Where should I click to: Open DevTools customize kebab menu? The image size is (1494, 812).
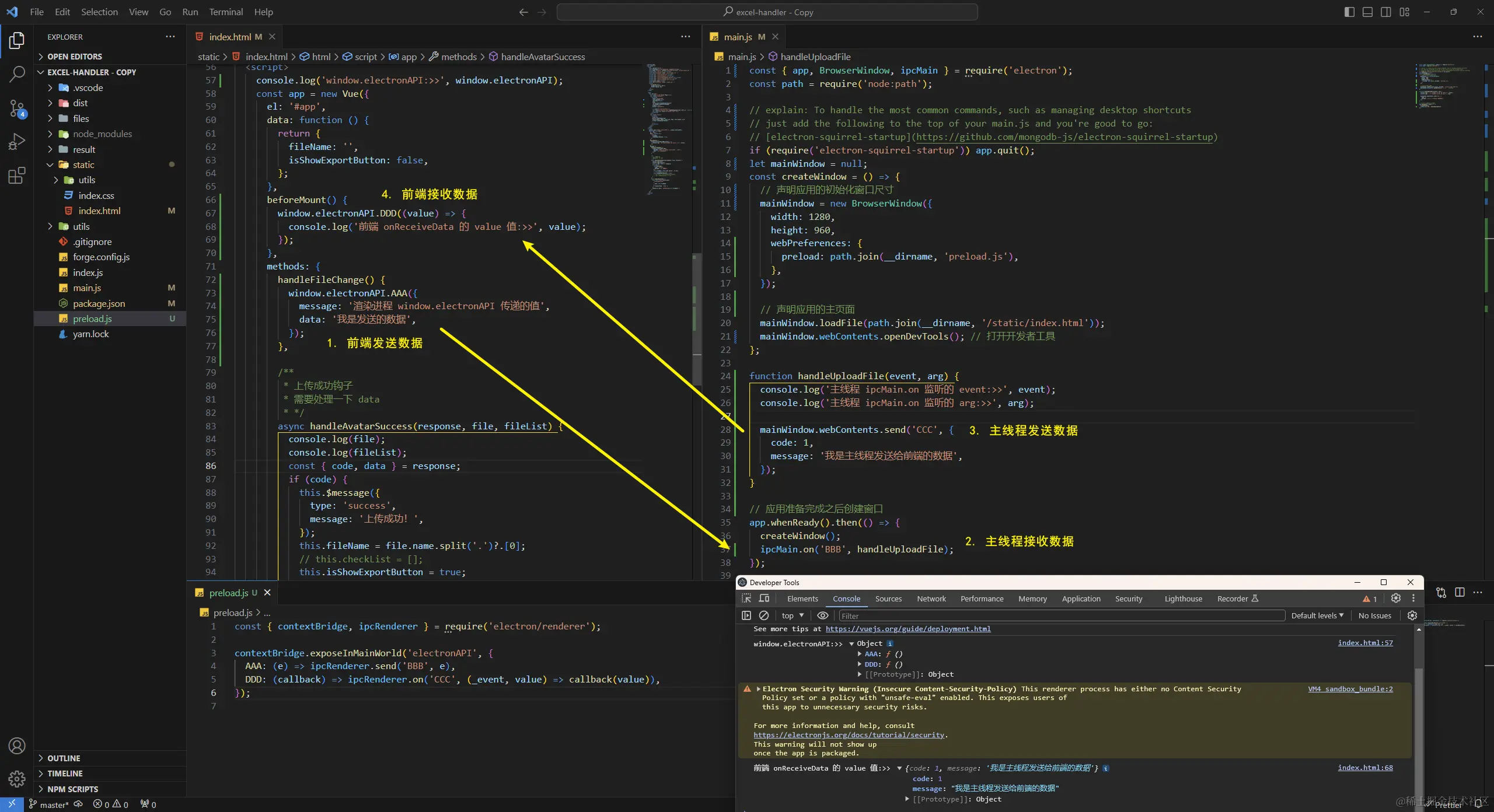point(1413,598)
